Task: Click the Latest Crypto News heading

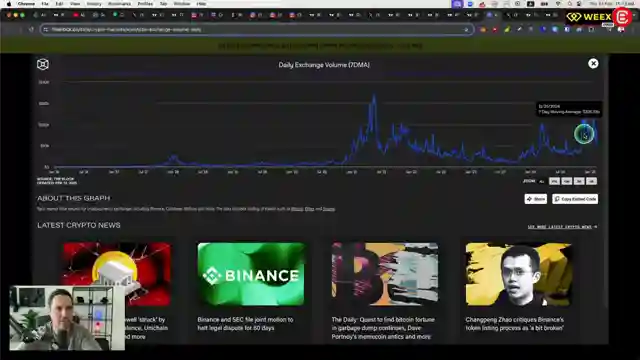Action: point(79,225)
